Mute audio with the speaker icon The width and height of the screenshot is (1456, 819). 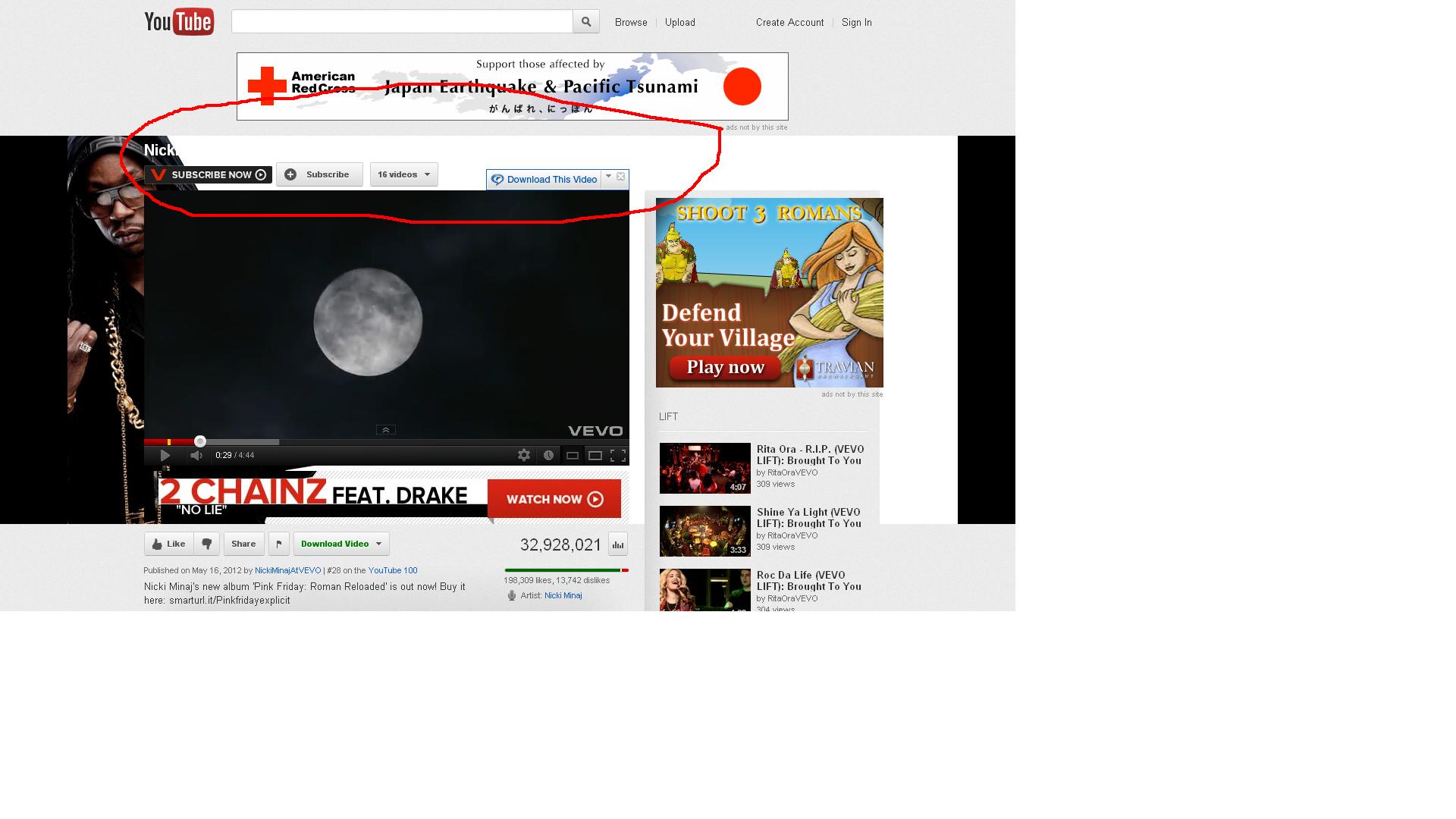click(x=196, y=456)
